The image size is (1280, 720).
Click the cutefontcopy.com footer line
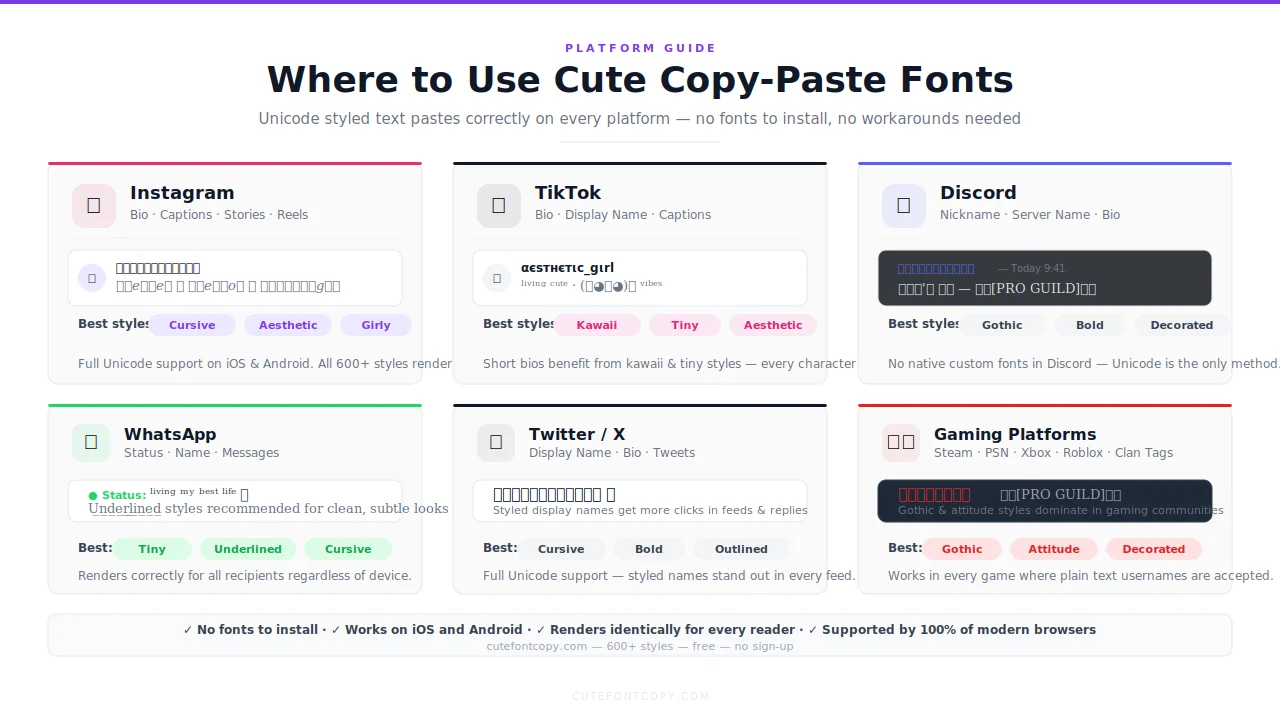640,646
